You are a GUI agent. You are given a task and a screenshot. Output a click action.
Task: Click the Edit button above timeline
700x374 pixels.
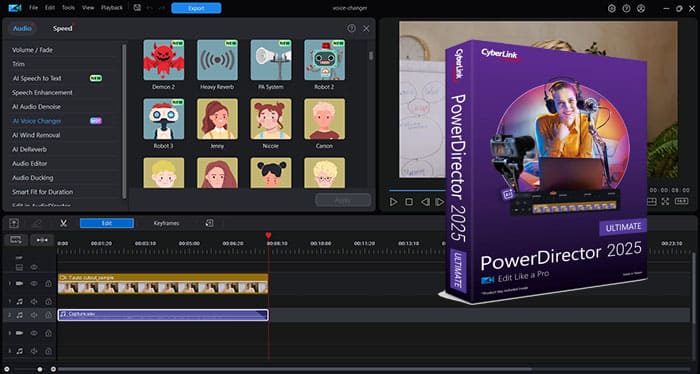(x=107, y=223)
